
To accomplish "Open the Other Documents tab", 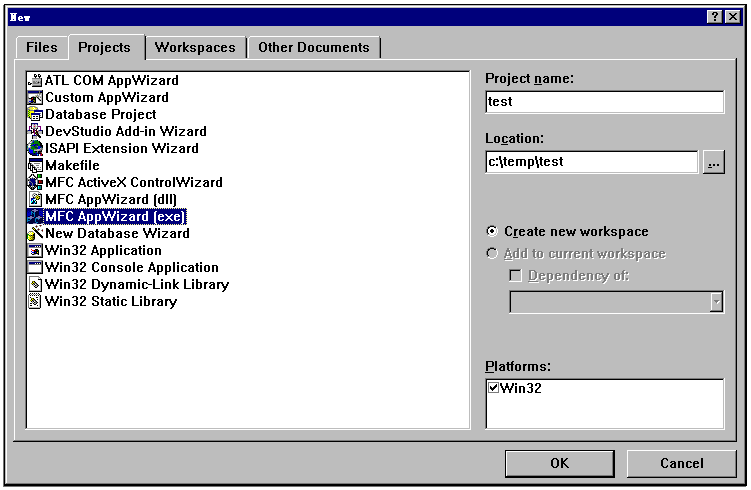I will pos(314,47).
